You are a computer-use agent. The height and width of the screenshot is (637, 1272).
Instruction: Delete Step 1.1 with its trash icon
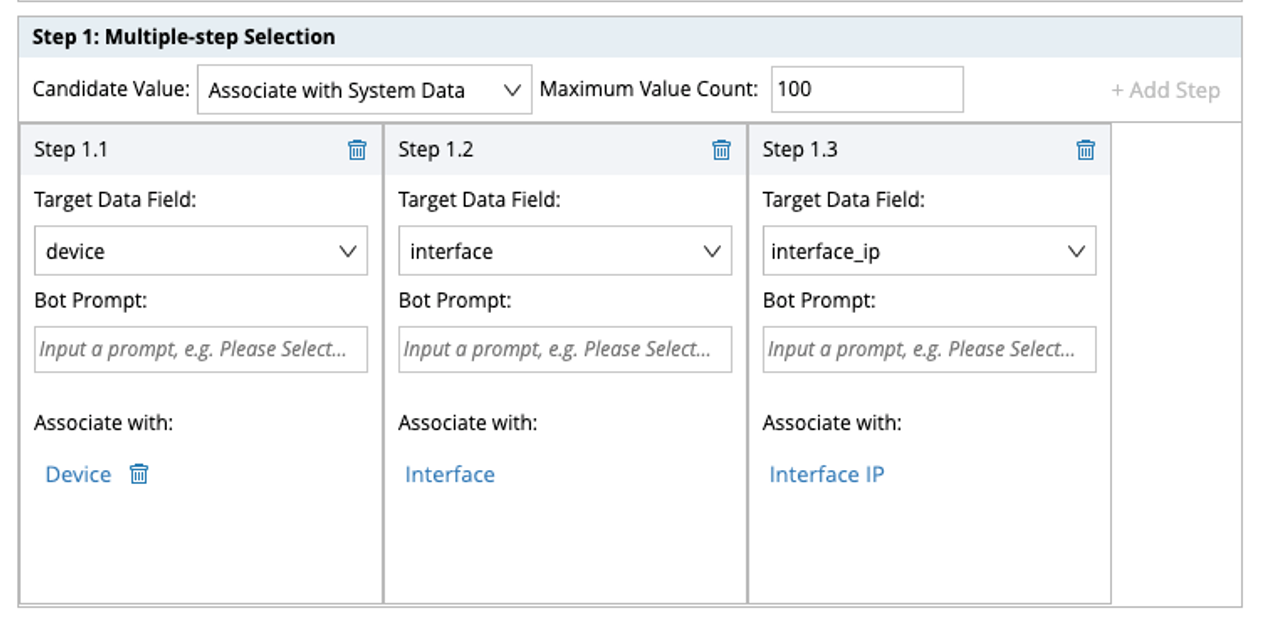click(357, 150)
